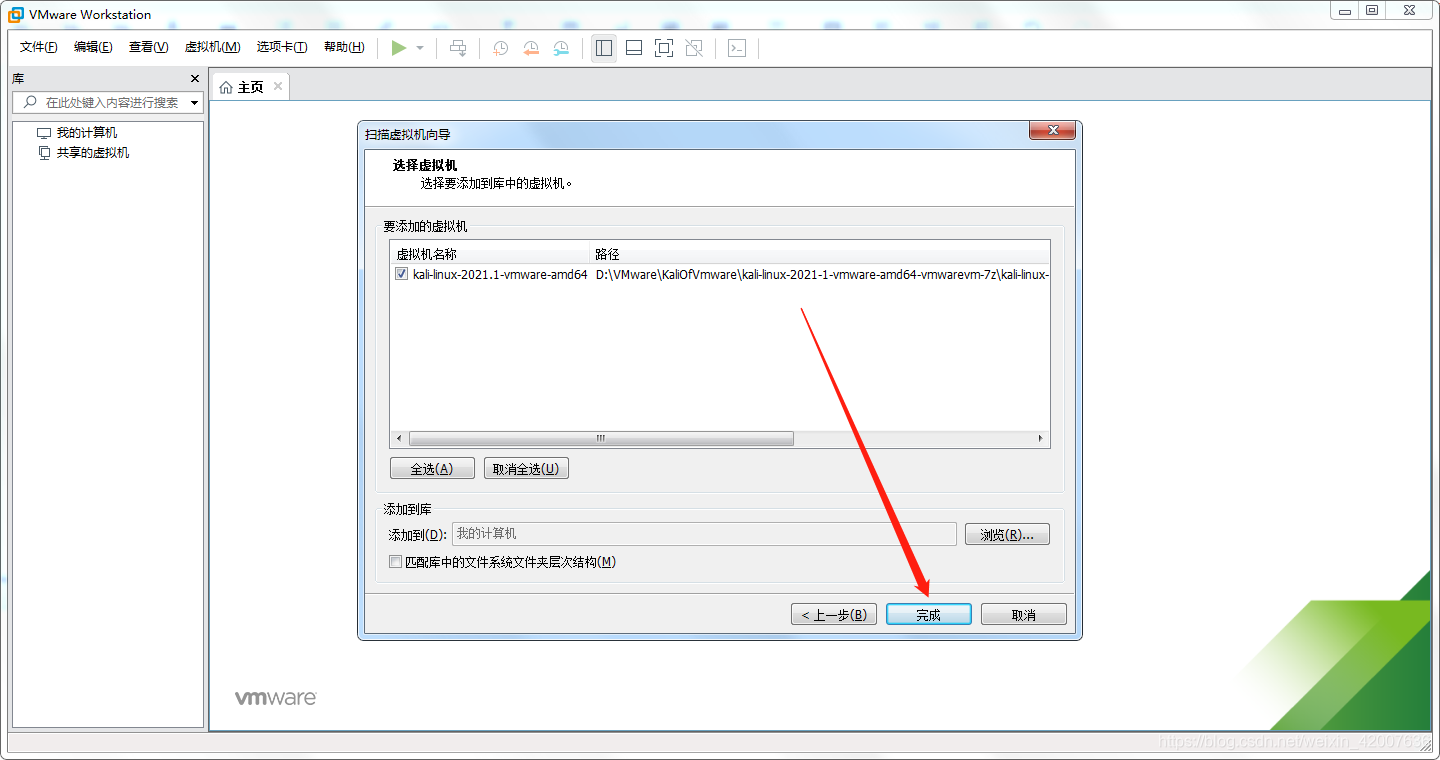This screenshot has width=1440, height=760.
Task: Click the scroll left arrow of VM list
Action: click(399, 438)
